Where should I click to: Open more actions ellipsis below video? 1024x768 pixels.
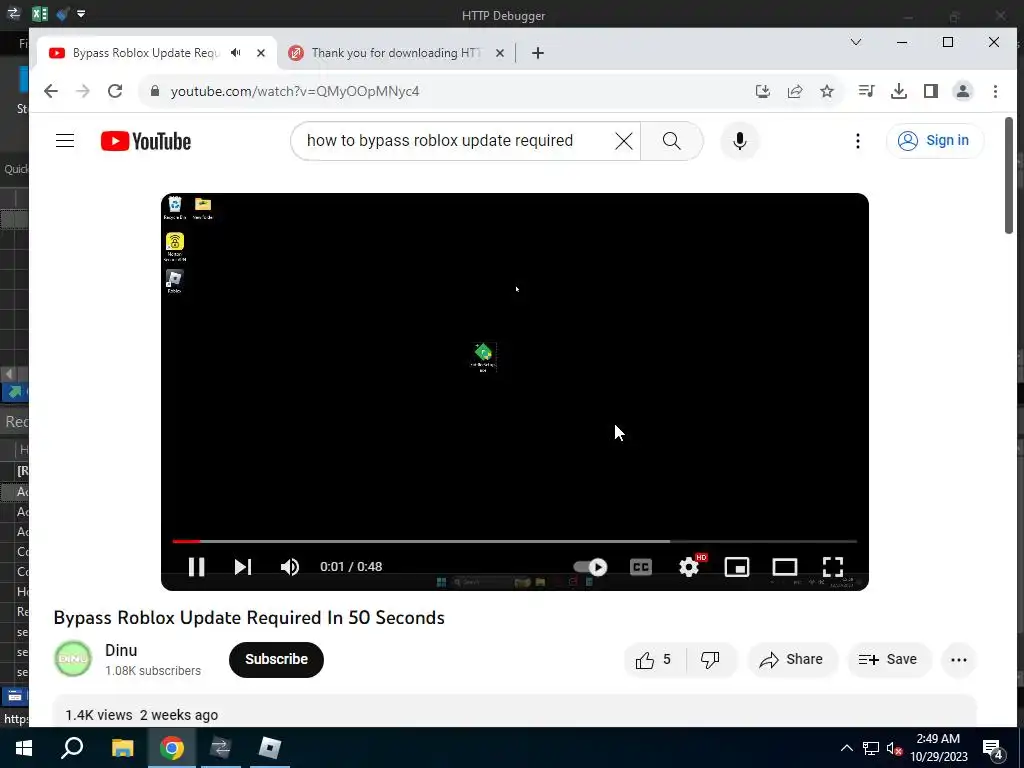(959, 660)
